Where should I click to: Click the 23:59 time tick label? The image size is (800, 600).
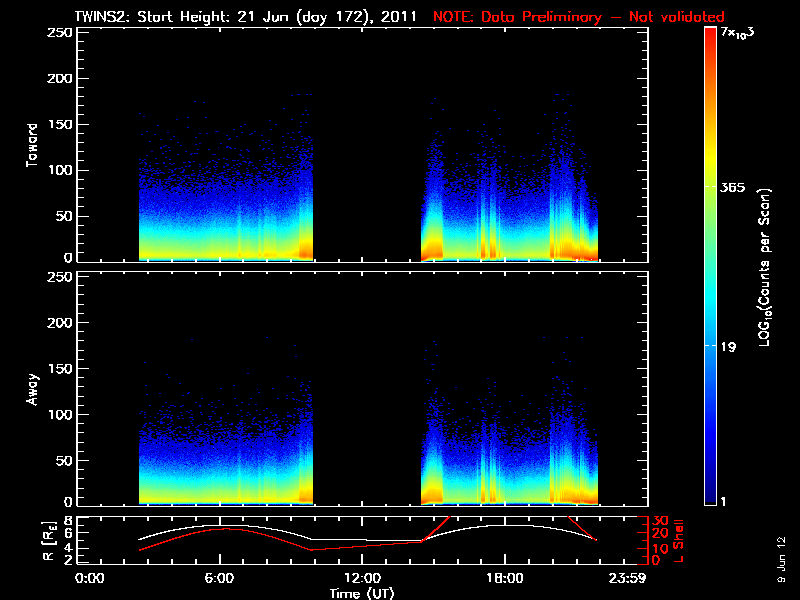(x=628, y=578)
